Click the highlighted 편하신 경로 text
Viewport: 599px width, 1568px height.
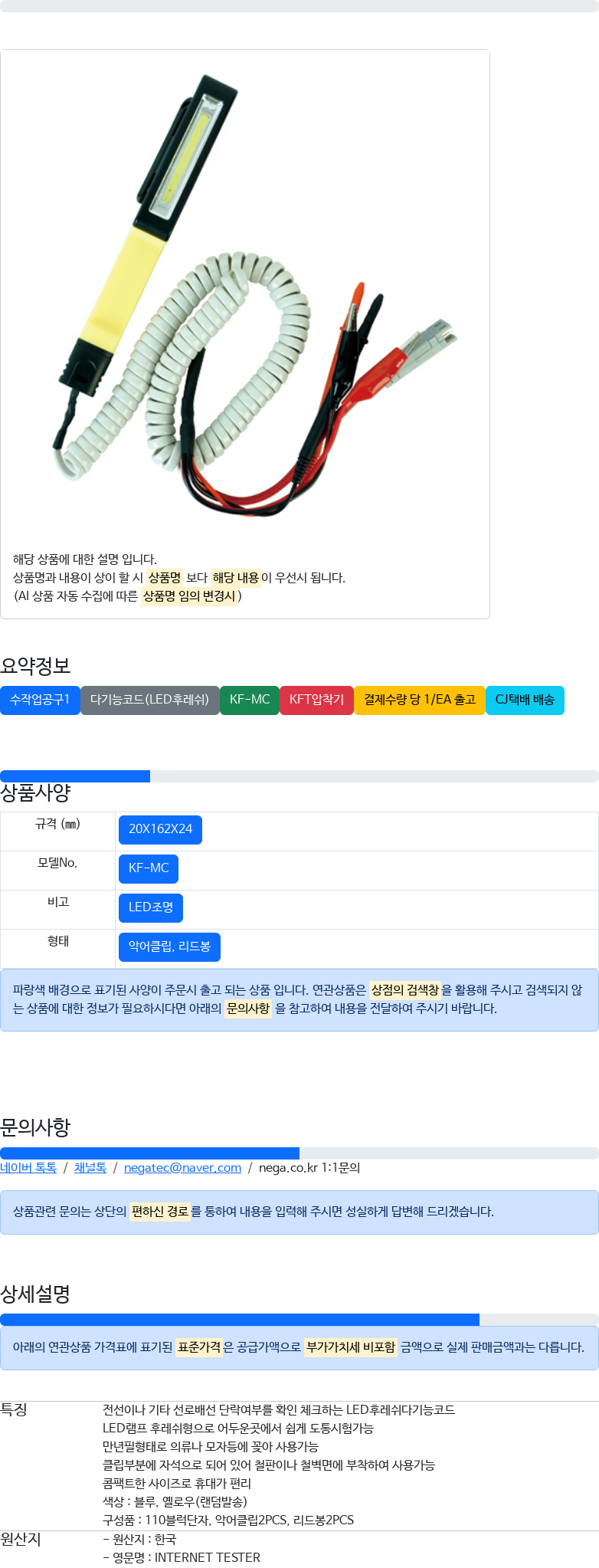click(160, 1212)
